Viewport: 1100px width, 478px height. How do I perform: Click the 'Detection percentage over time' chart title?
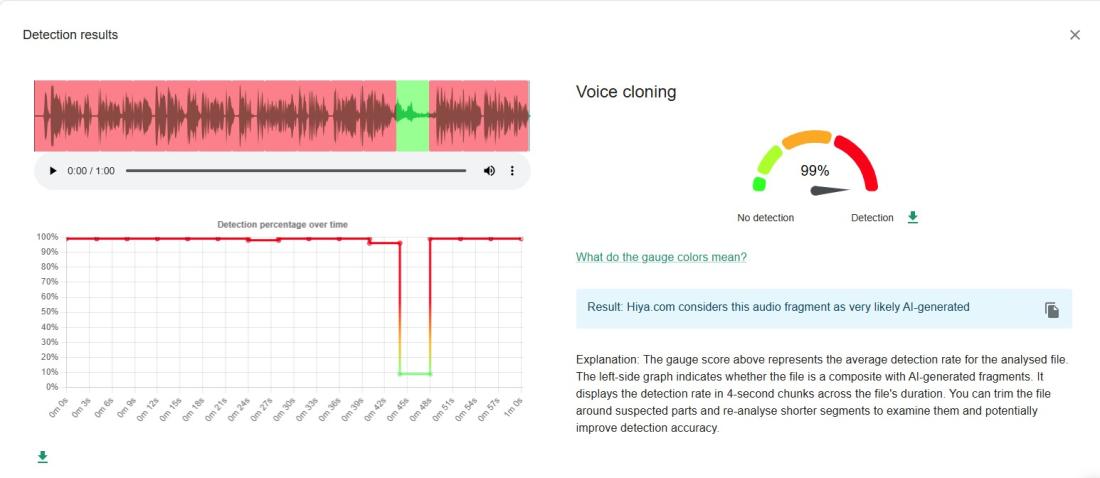(x=282, y=225)
